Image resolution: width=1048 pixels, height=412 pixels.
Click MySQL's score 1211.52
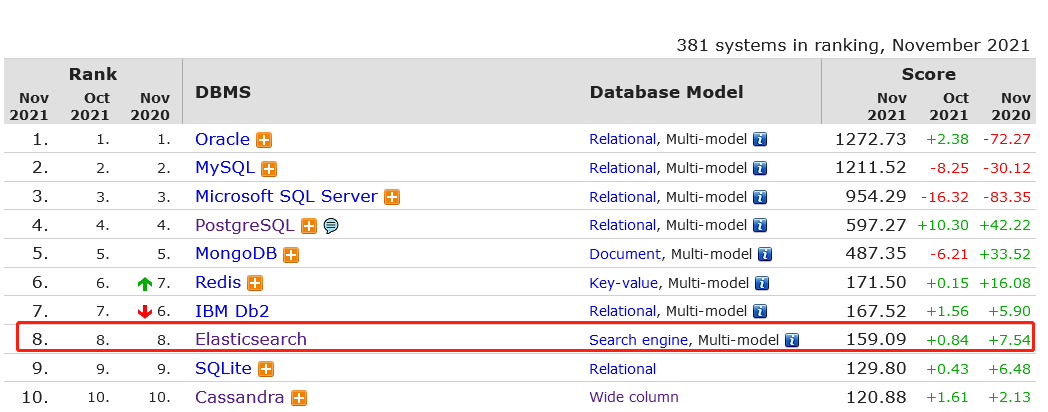pos(870,168)
